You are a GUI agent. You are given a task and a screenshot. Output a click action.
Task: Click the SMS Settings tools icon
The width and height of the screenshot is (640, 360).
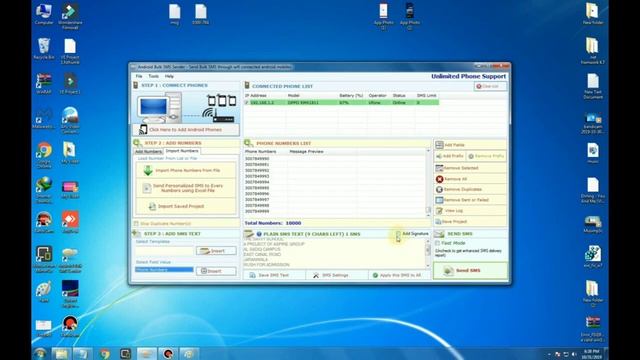[x=316, y=276]
